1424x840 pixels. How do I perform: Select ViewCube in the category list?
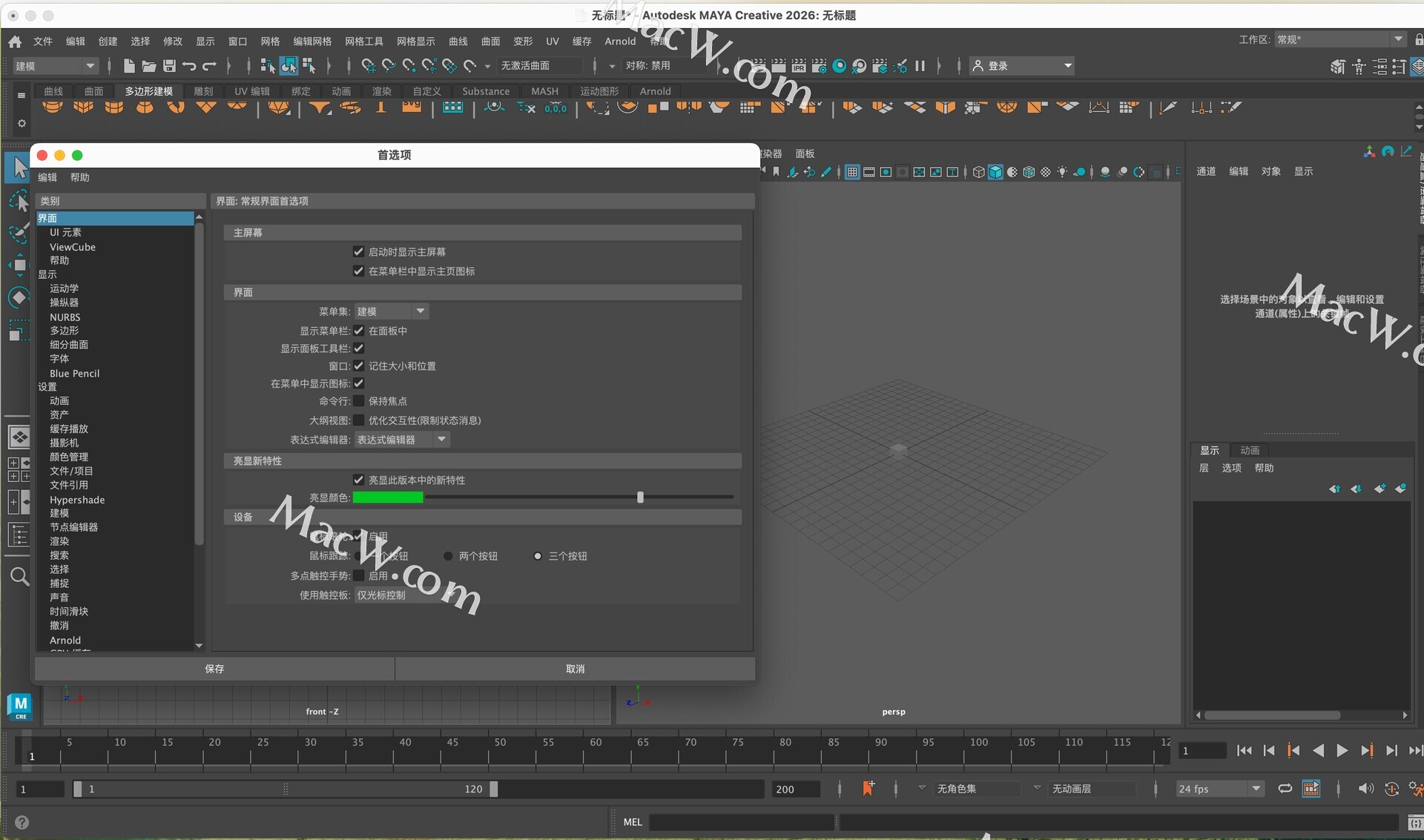point(73,247)
